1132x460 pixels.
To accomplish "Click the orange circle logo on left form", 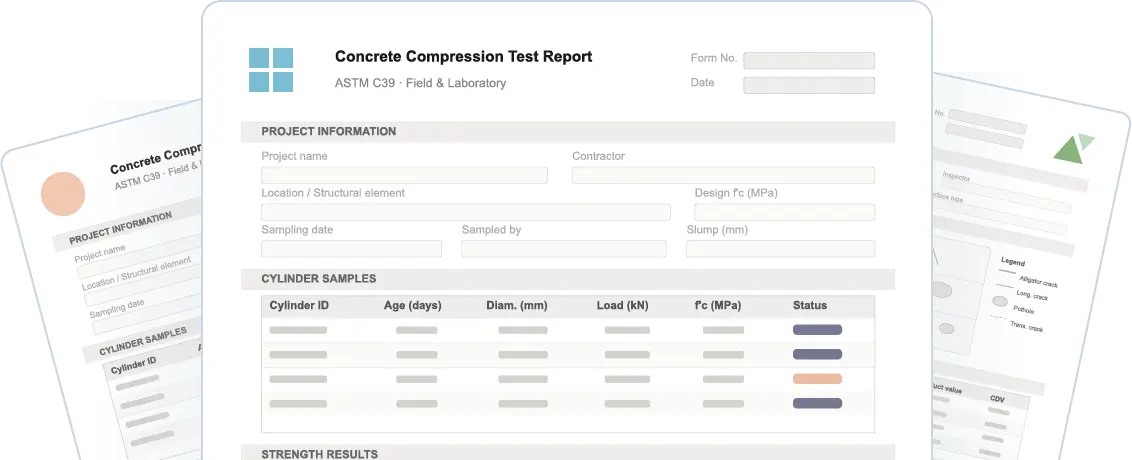I will coord(63,194).
